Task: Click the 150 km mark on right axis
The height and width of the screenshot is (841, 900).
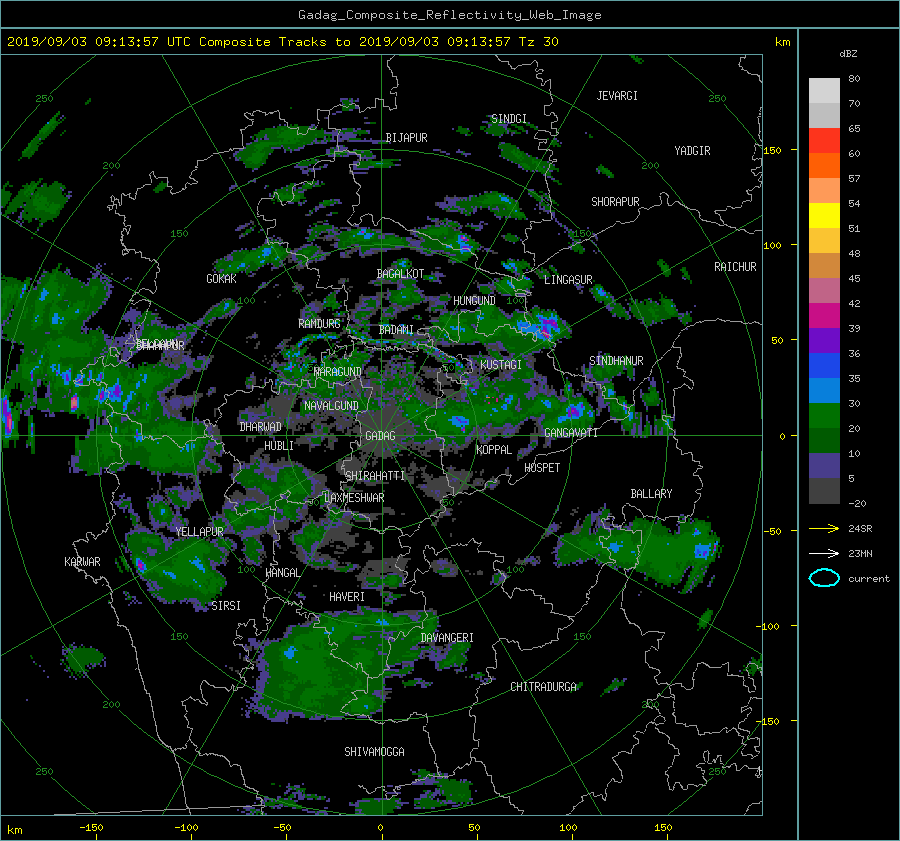Action: pyautogui.click(x=772, y=150)
